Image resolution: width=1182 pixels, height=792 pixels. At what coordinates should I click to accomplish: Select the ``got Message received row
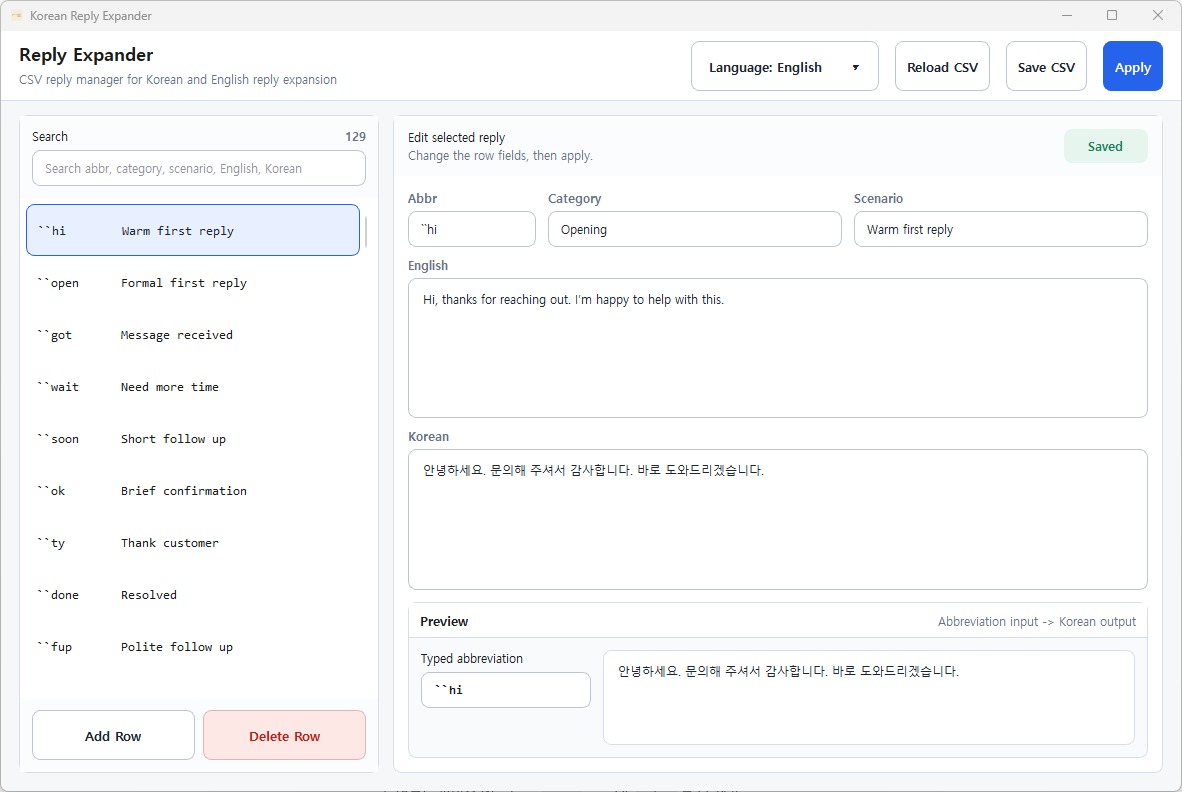193,335
